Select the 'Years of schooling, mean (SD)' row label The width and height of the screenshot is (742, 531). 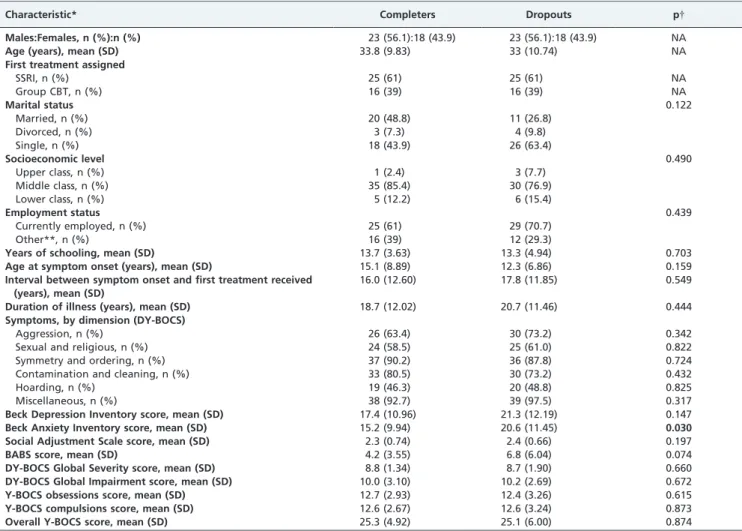click(80, 253)
